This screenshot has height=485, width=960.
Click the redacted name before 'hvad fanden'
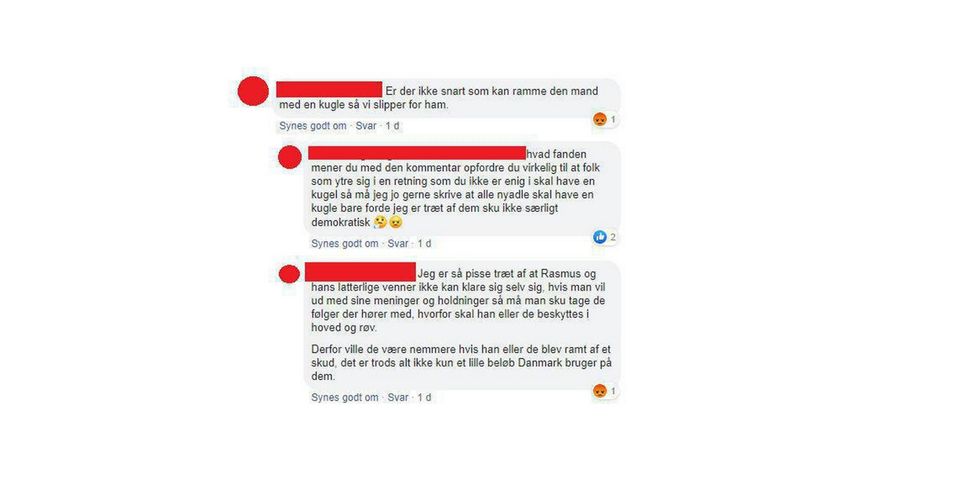(x=417, y=152)
